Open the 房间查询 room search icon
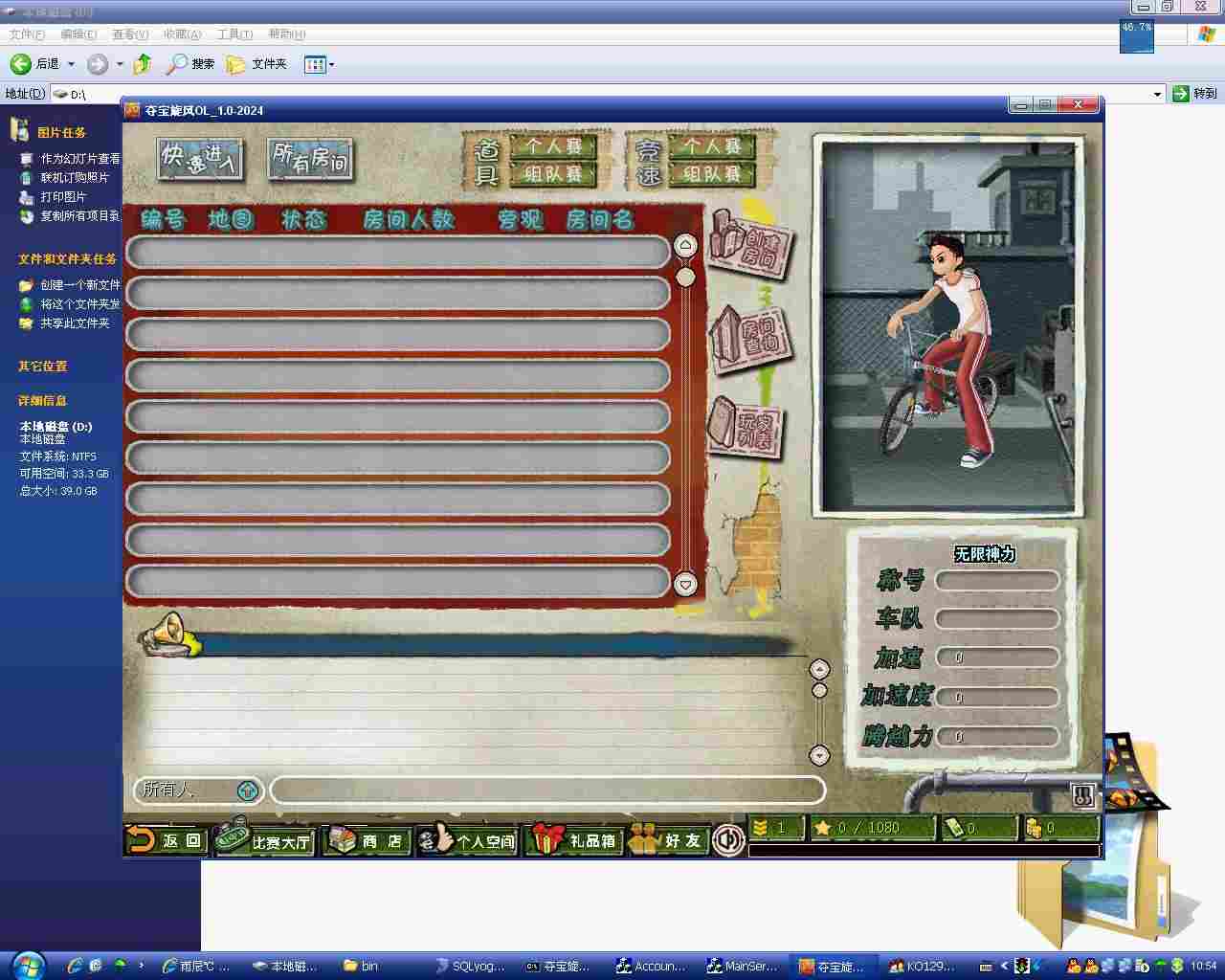The height and width of the screenshot is (980, 1225). pyautogui.click(x=751, y=337)
